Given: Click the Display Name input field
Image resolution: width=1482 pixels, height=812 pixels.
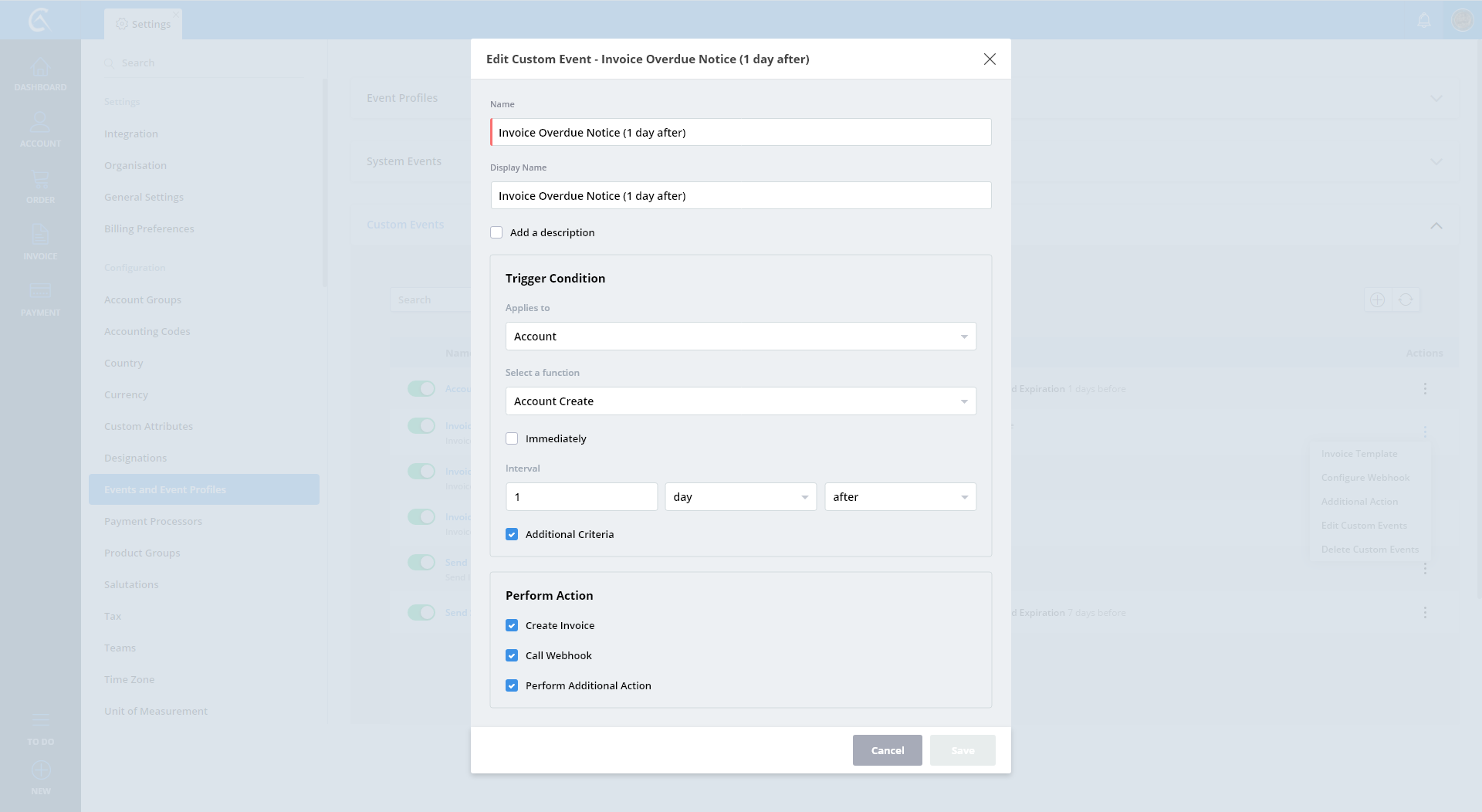Looking at the screenshot, I should click(x=740, y=196).
